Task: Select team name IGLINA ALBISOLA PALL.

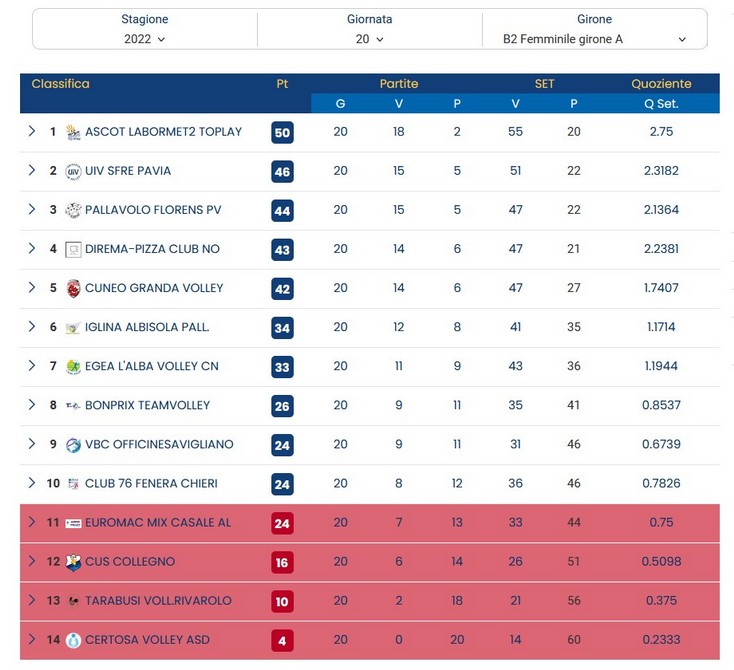Action: tap(147, 327)
